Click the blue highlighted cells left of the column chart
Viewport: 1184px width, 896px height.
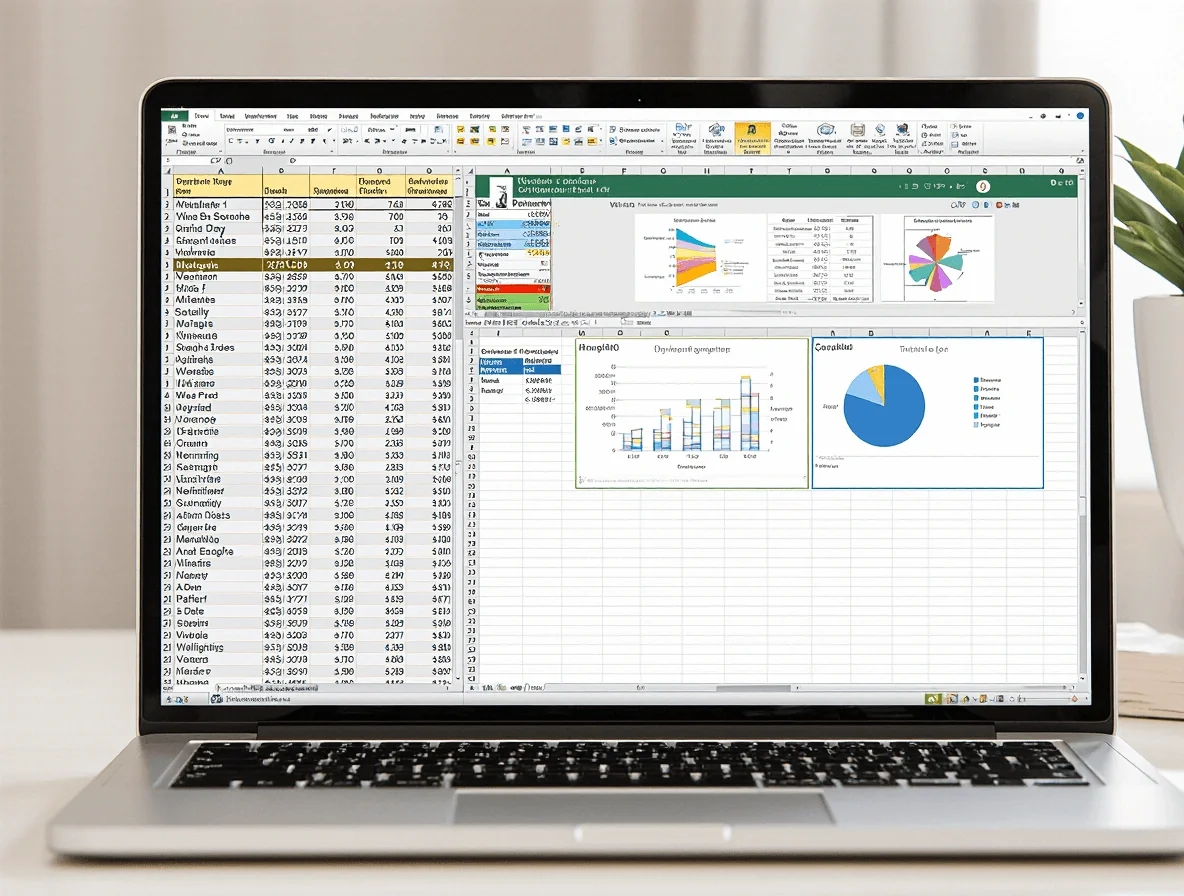(520, 366)
